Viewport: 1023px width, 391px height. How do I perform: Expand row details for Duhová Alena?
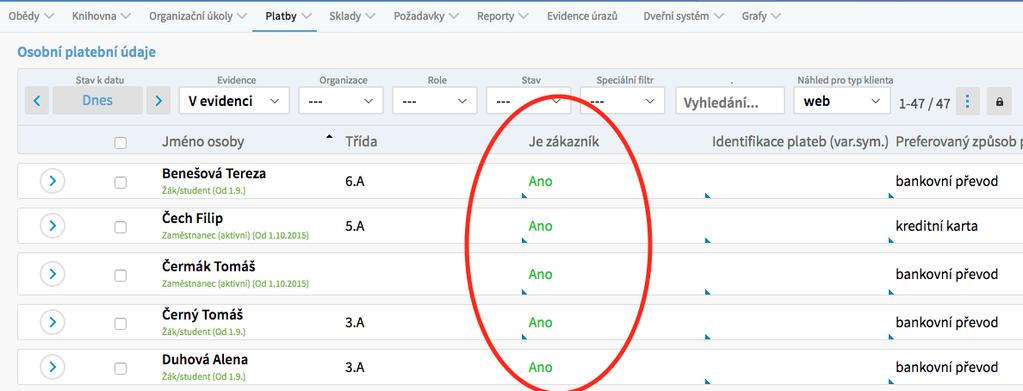[52, 368]
